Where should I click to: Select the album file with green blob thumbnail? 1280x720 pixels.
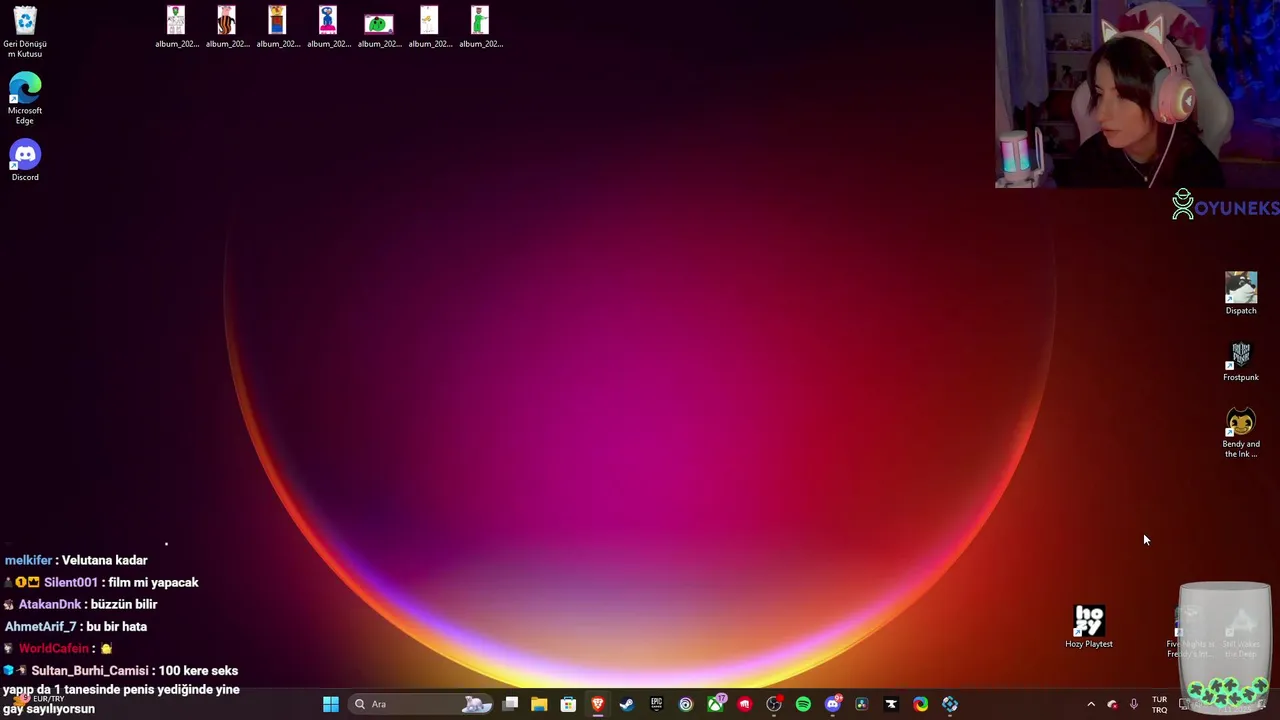point(379,27)
